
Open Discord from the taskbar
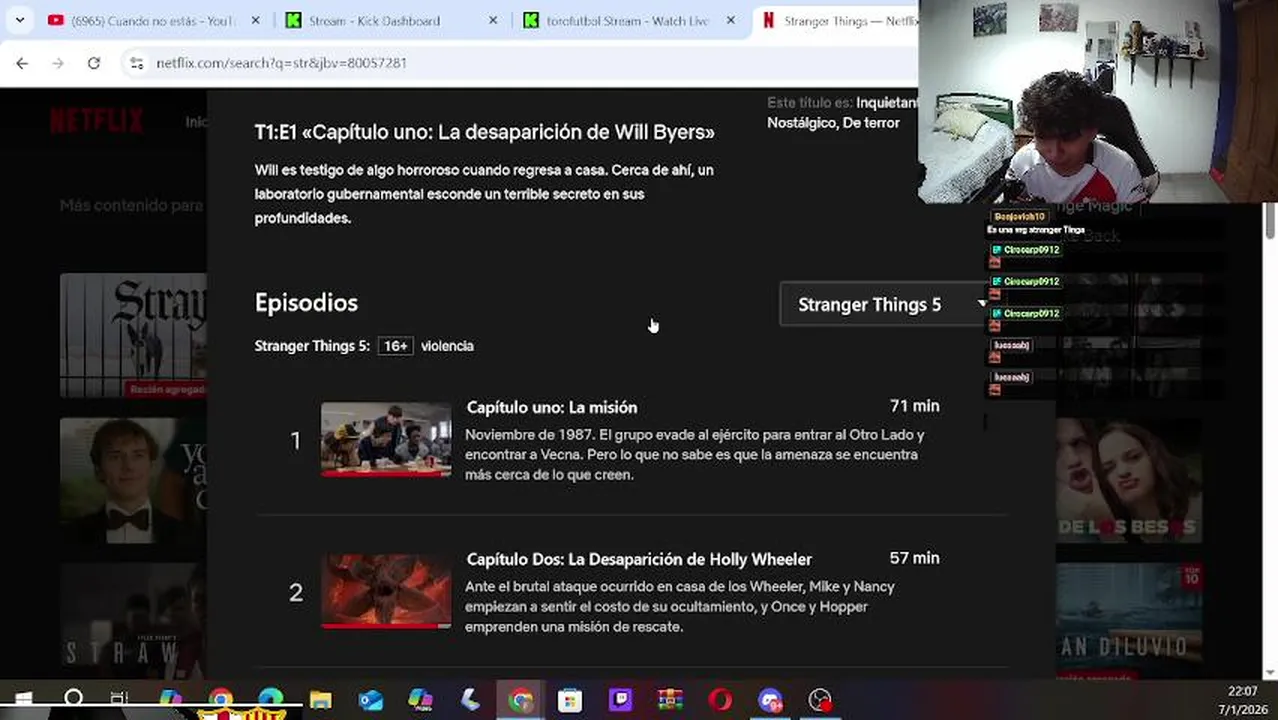click(770, 699)
